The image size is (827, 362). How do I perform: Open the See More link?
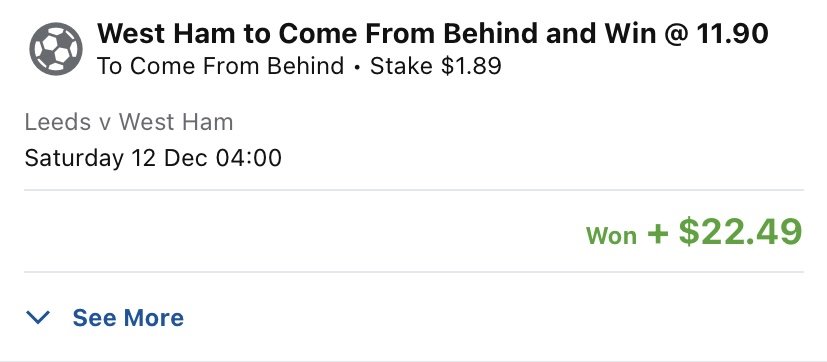tap(128, 318)
